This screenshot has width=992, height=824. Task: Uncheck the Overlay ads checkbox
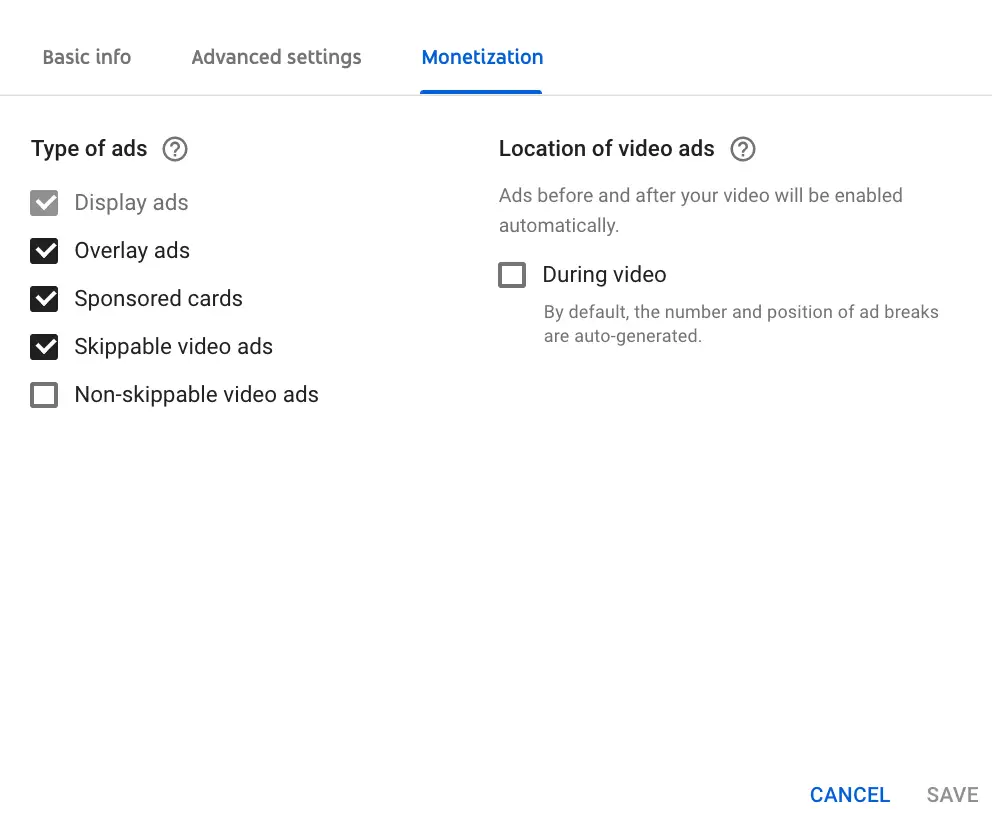(44, 251)
